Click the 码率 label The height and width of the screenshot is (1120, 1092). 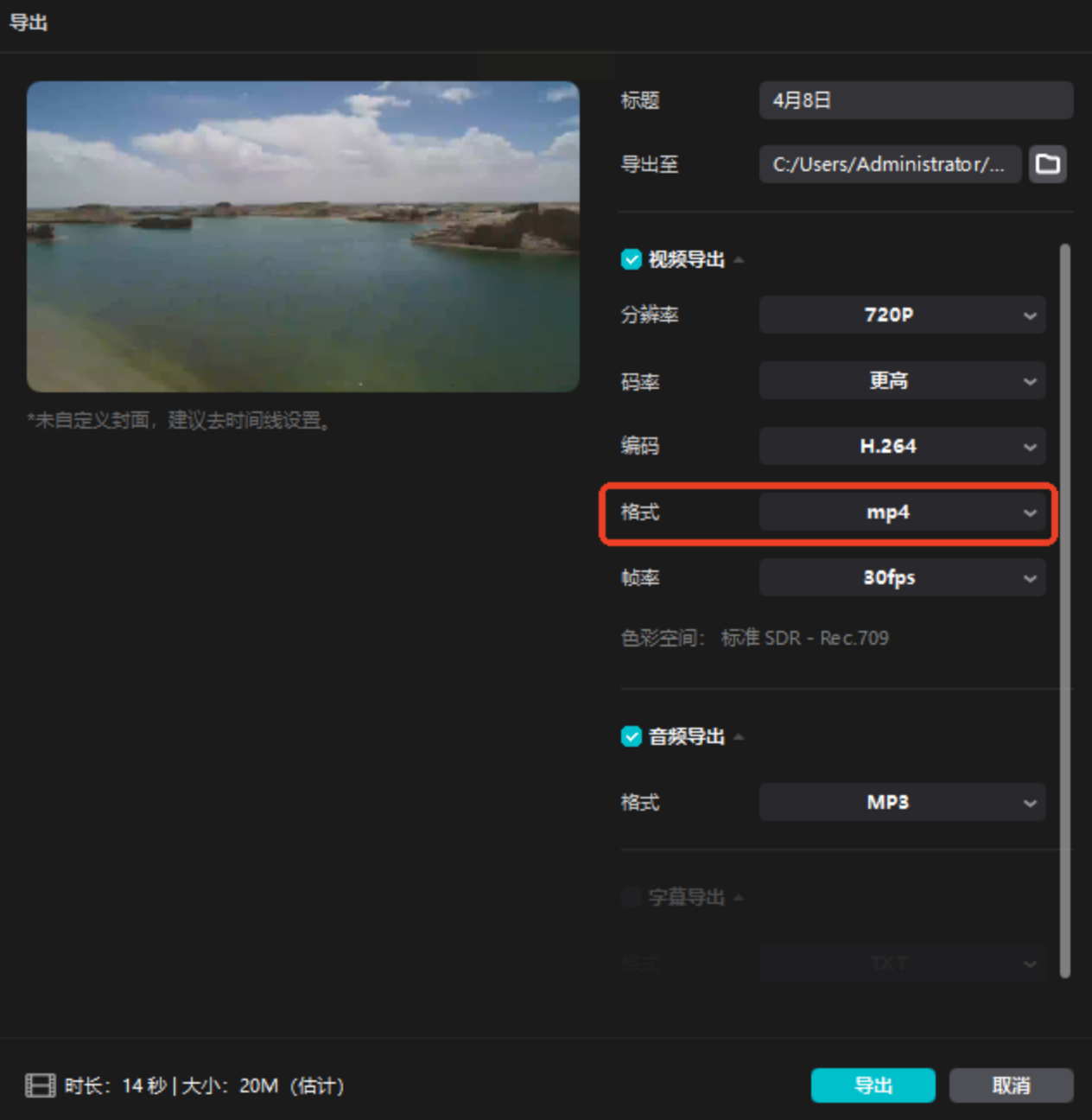click(x=640, y=381)
